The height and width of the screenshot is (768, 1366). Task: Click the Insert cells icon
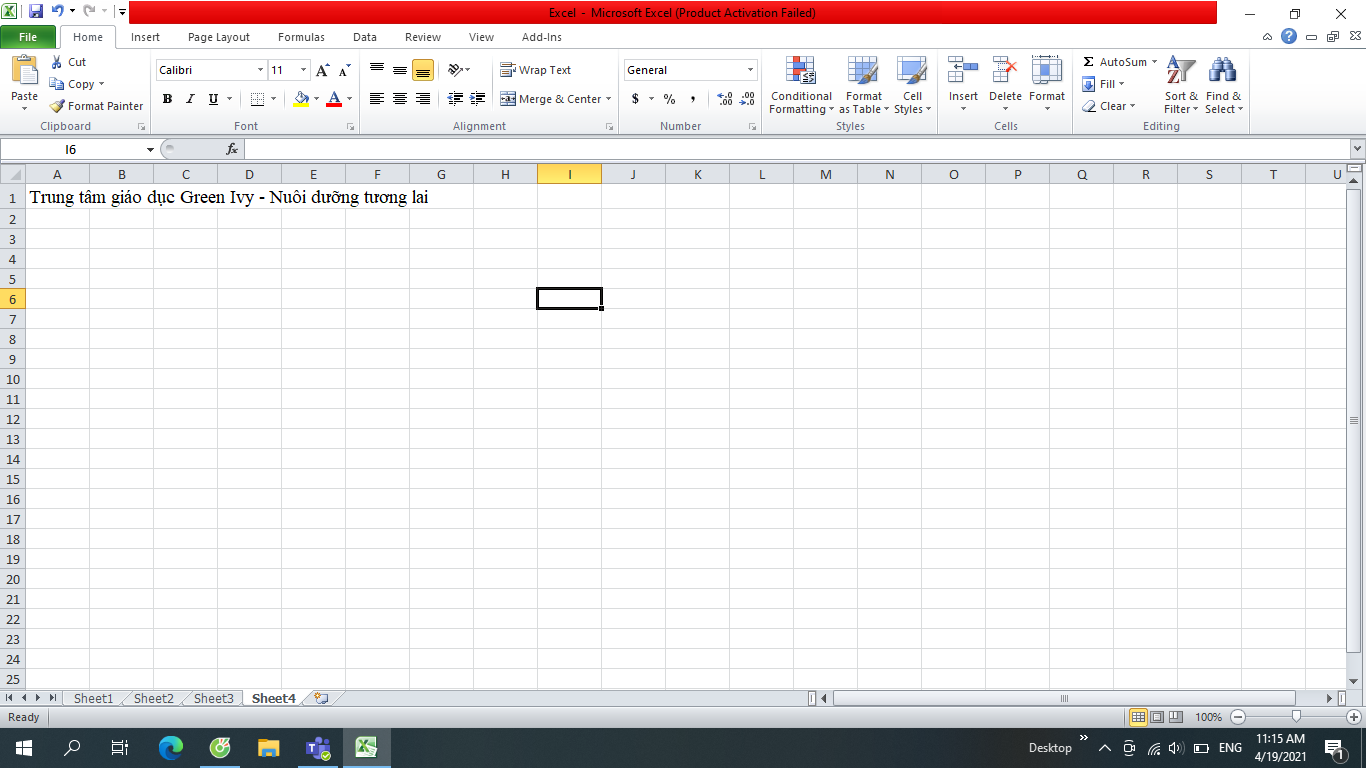(x=963, y=70)
